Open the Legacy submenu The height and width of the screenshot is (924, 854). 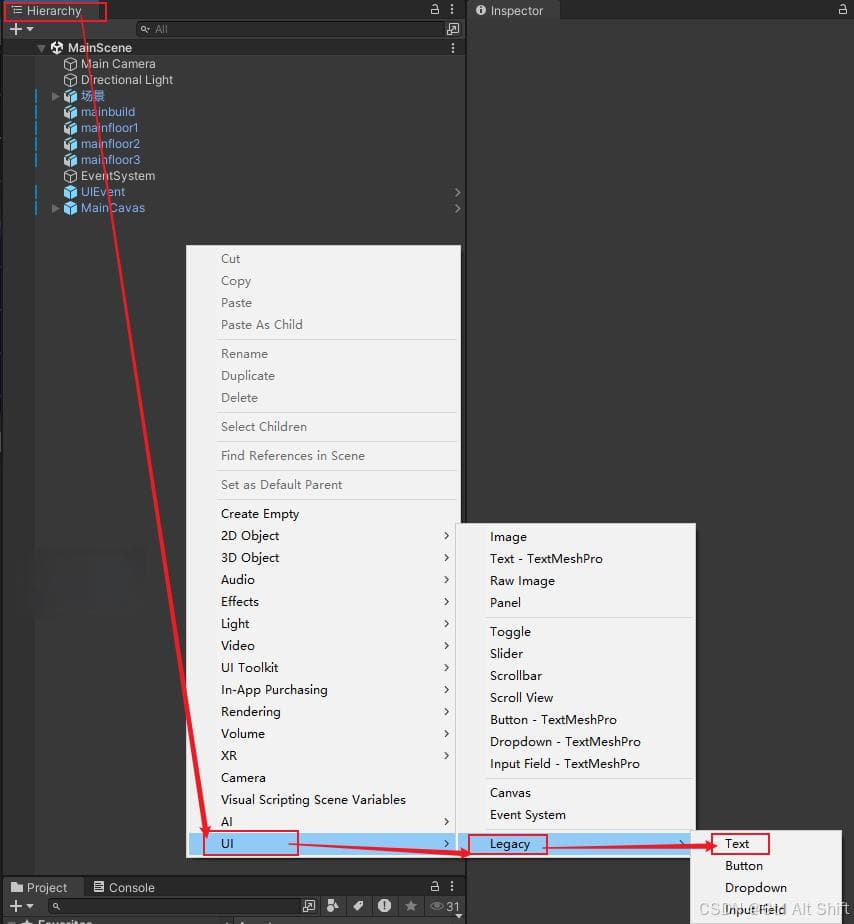tap(576, 844)
